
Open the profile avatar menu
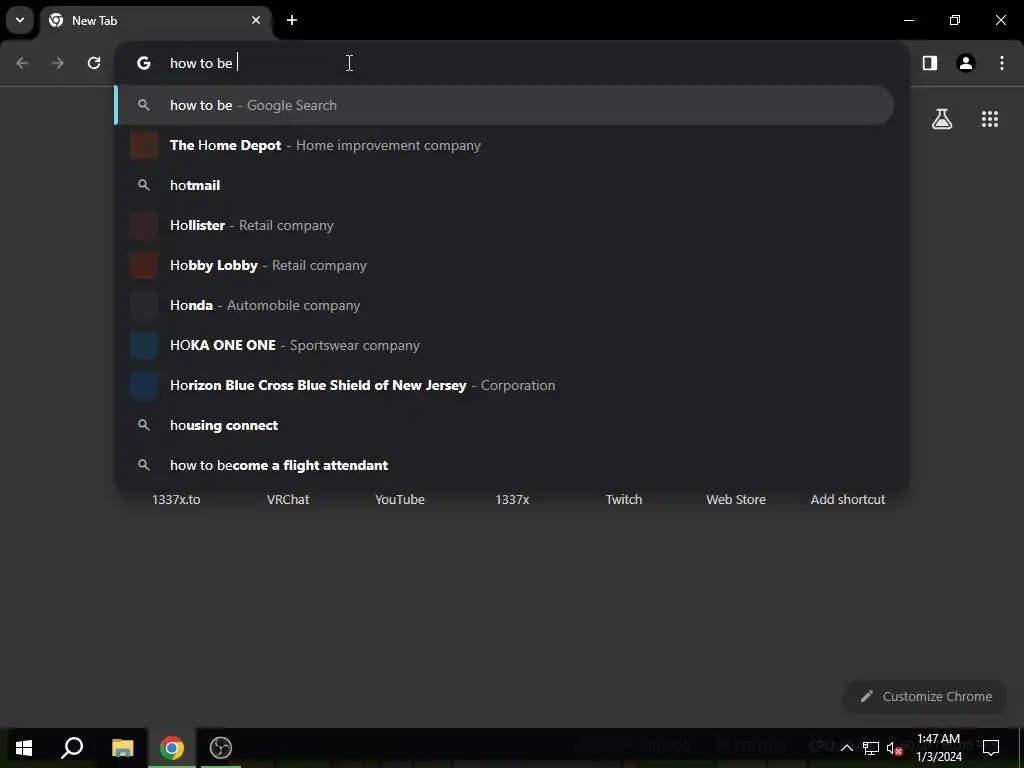966,63
